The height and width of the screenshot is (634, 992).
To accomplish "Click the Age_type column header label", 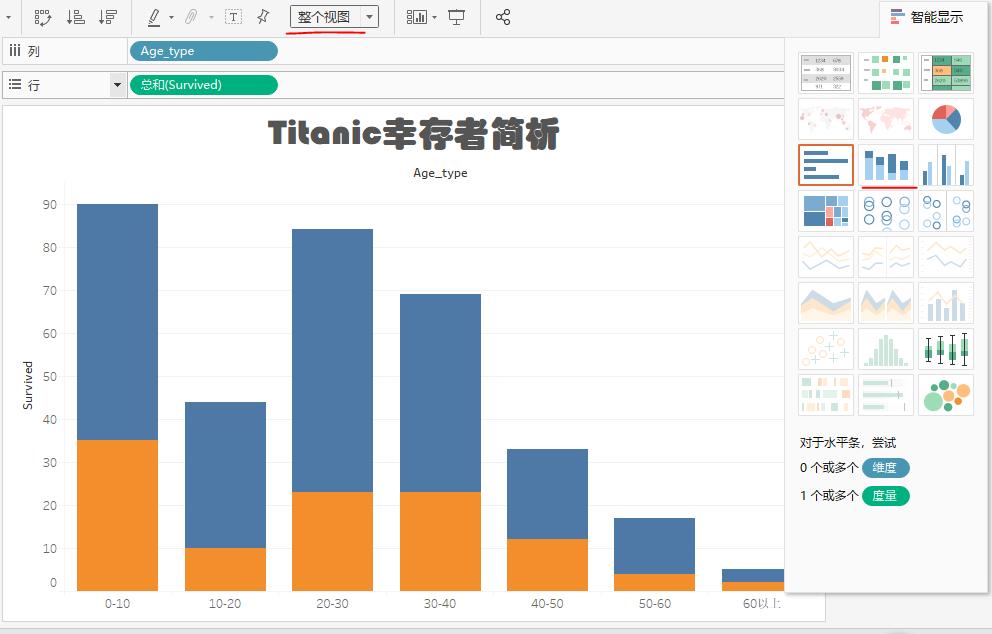I will tap(440, 173).
